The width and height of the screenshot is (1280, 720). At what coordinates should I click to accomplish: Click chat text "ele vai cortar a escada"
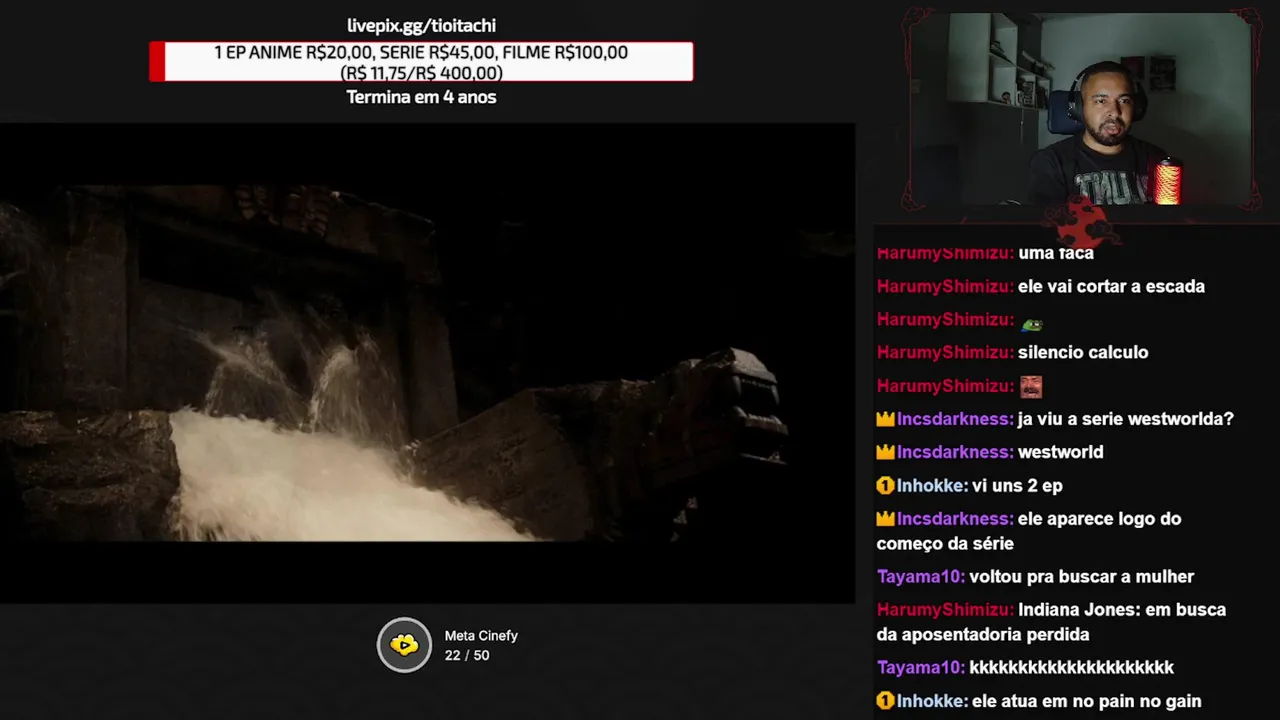pyautogui.click(x=1111, y=287)
